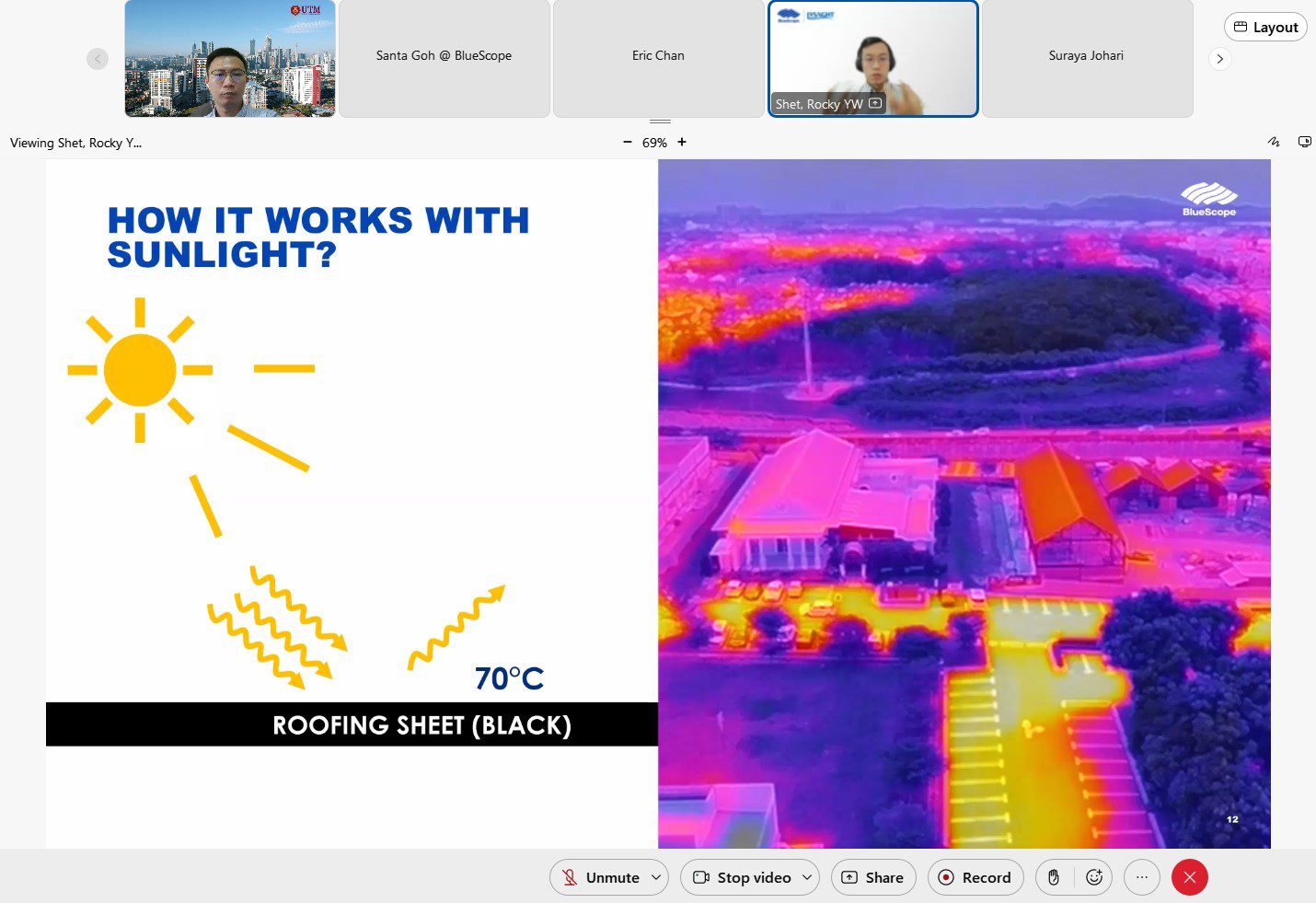Raise your hand in the meeting
The image size is (1316, 903).
(1054, 877)
